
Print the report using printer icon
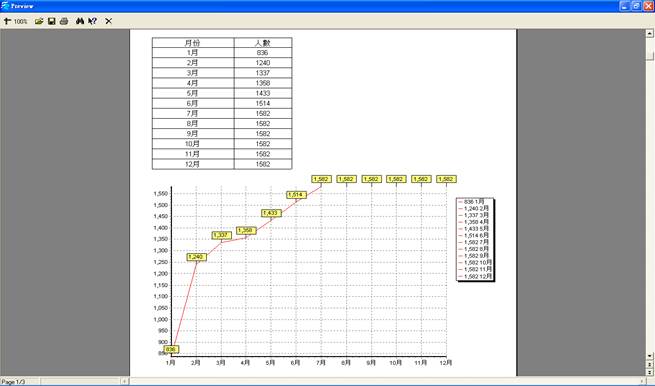(x=64, y=21)
